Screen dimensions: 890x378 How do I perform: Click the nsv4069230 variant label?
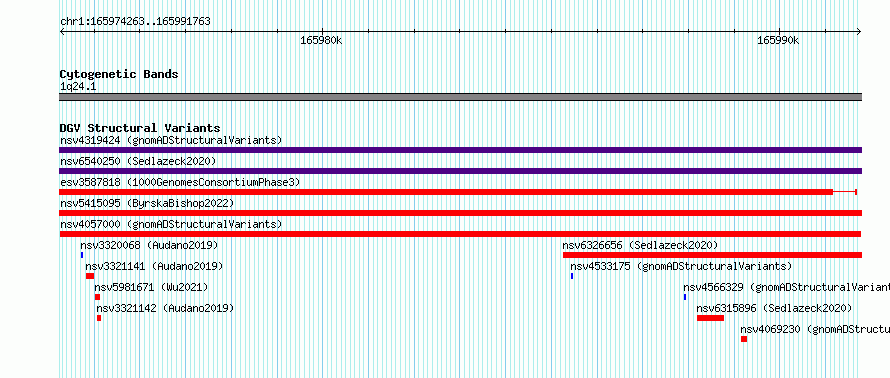pyautogui.click(x=815, y=329)
